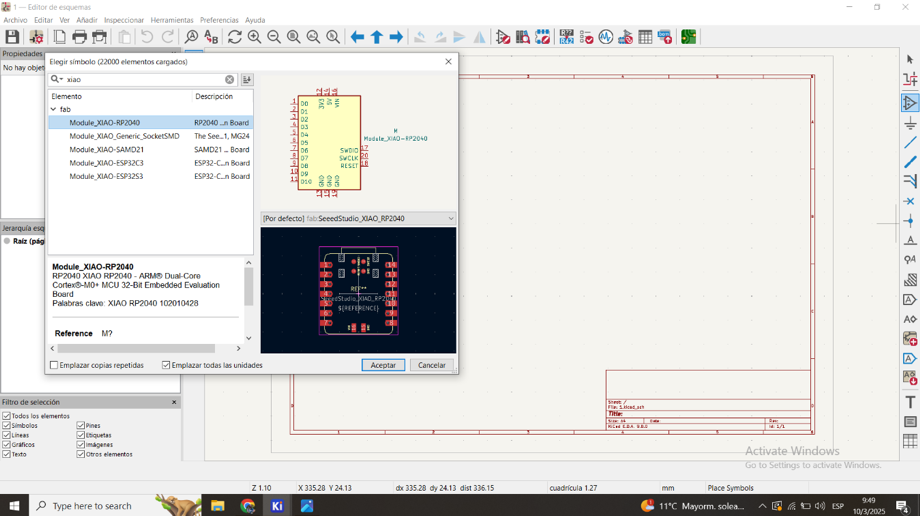Viewport: 920px width, 516px height.
Task: Click the Aceptar button
Action: pyautogui.click(x=383, y=365)
